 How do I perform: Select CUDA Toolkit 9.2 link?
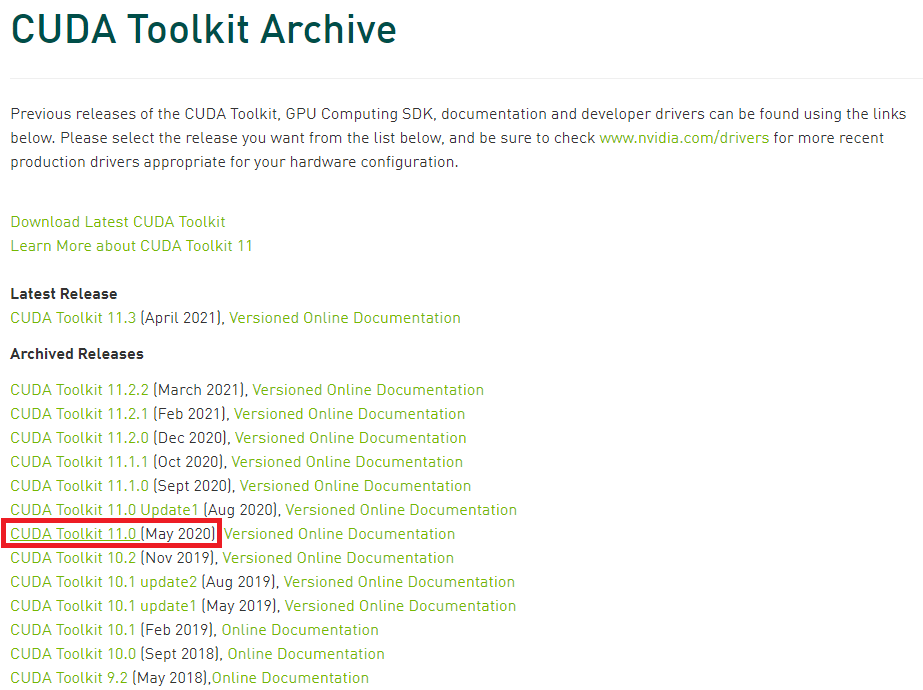tap(69, 678)
